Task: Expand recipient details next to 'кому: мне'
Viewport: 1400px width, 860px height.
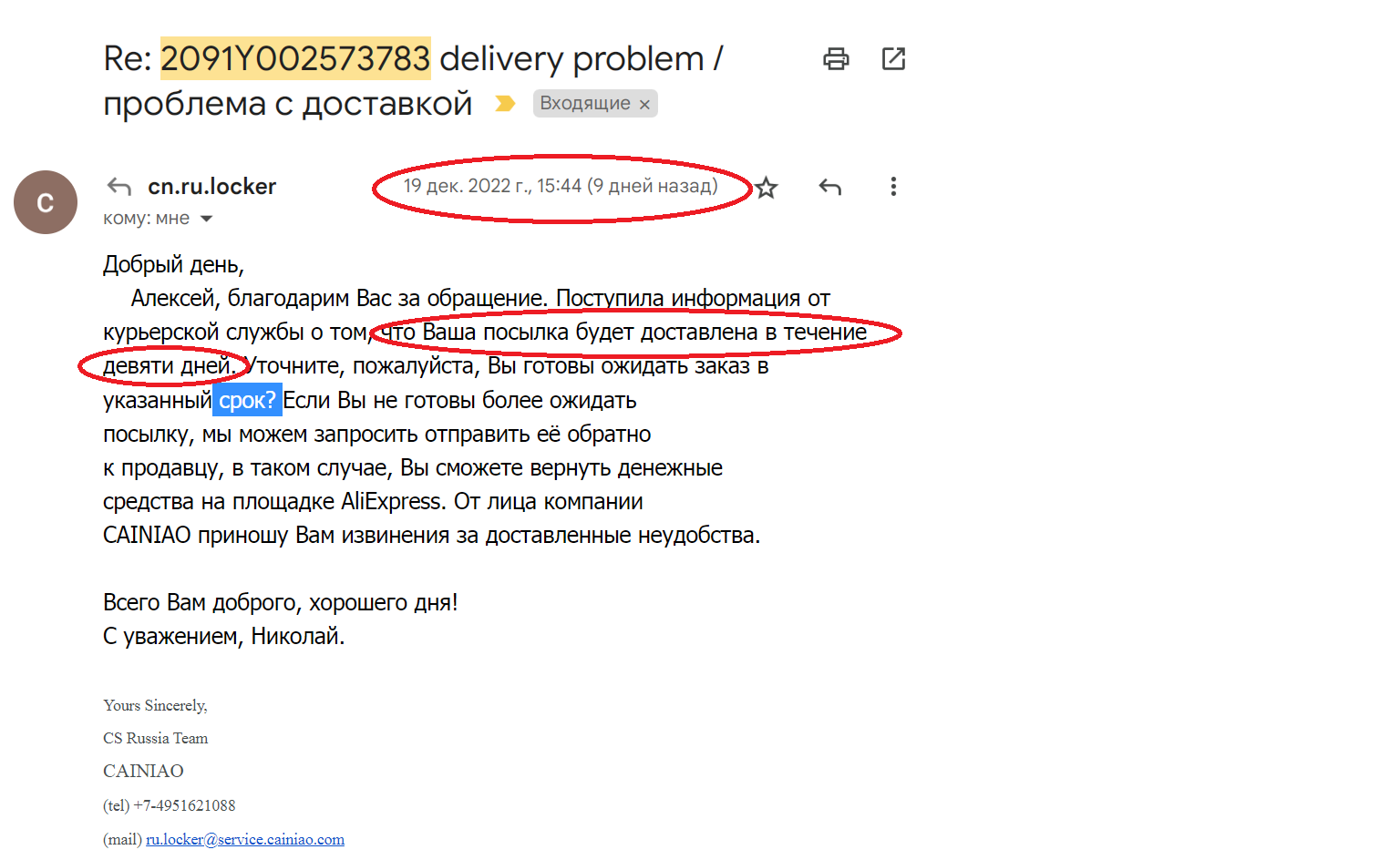Action: (x=206, y=219)
